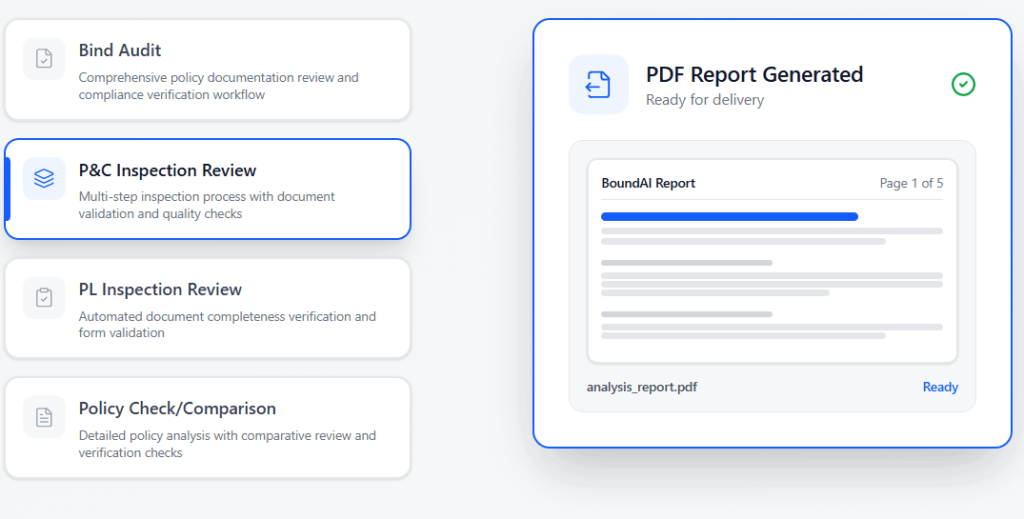Screen dimensions: 1024x519
Task: Click the PL Inspection Review clipboard icon
Action: coord(44,298)
